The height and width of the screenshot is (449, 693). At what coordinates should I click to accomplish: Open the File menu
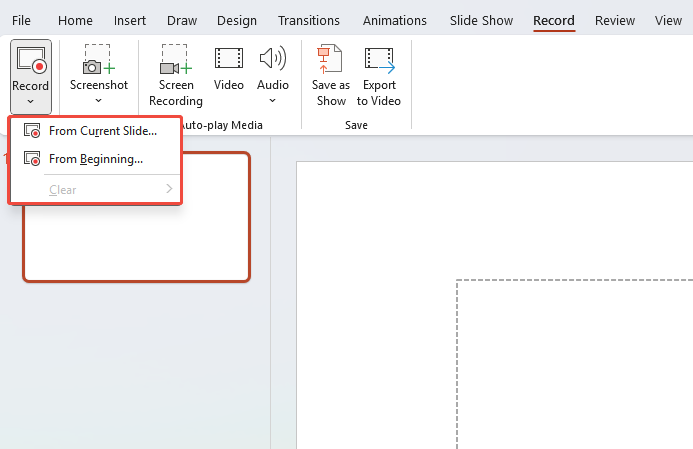[21, 20]
